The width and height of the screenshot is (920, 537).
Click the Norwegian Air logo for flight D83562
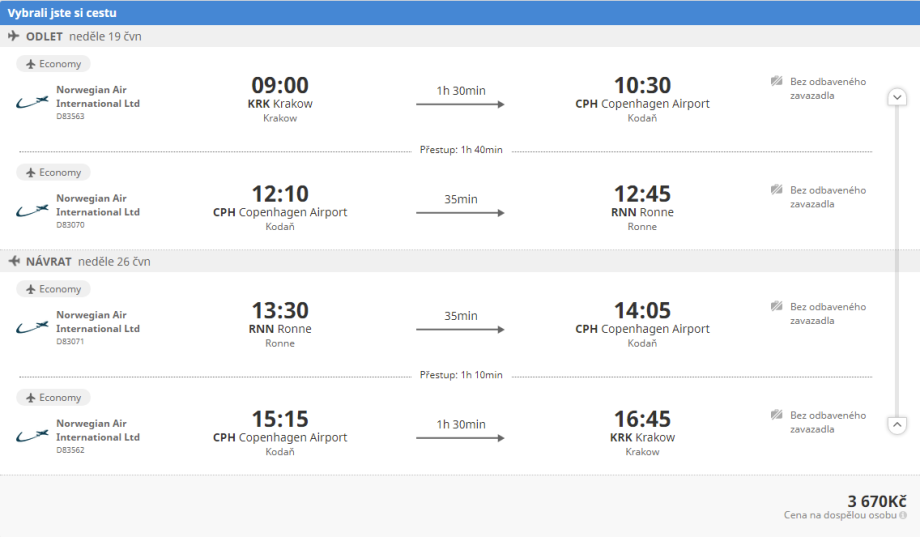tap(33, 435)
